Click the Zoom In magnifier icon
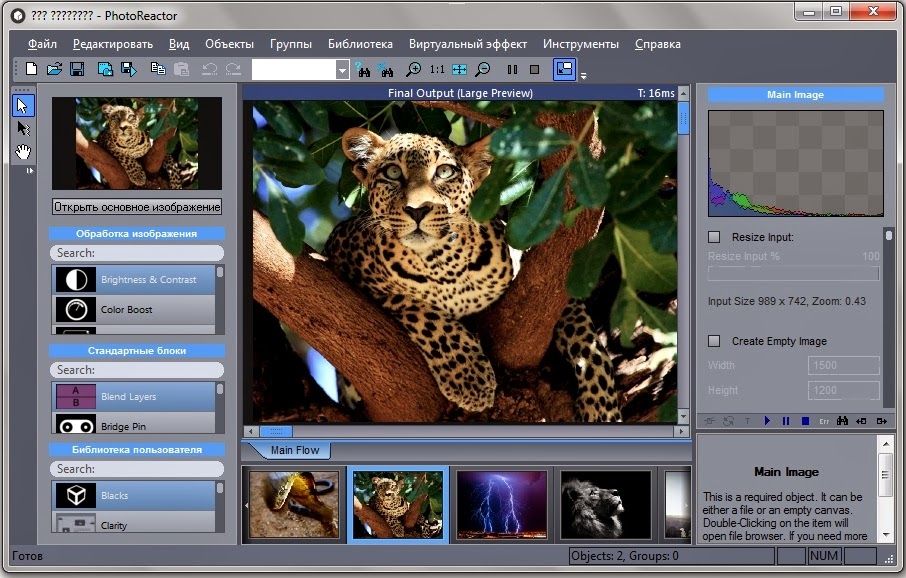Viewport: 906px width, 578px height. [413, 69]
